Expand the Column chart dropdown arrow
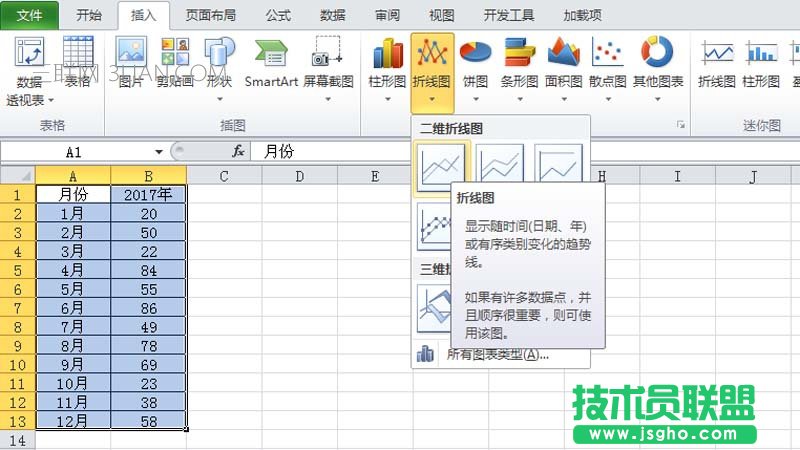The image size is (800, 450). click(x=388, y=99)
